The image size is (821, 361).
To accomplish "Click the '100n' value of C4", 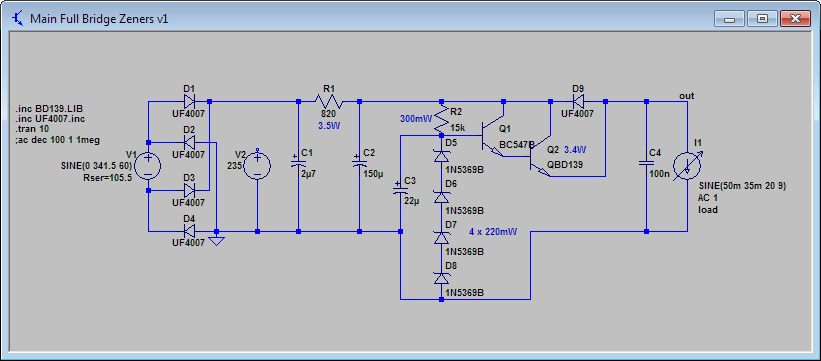I will [660, 174].
